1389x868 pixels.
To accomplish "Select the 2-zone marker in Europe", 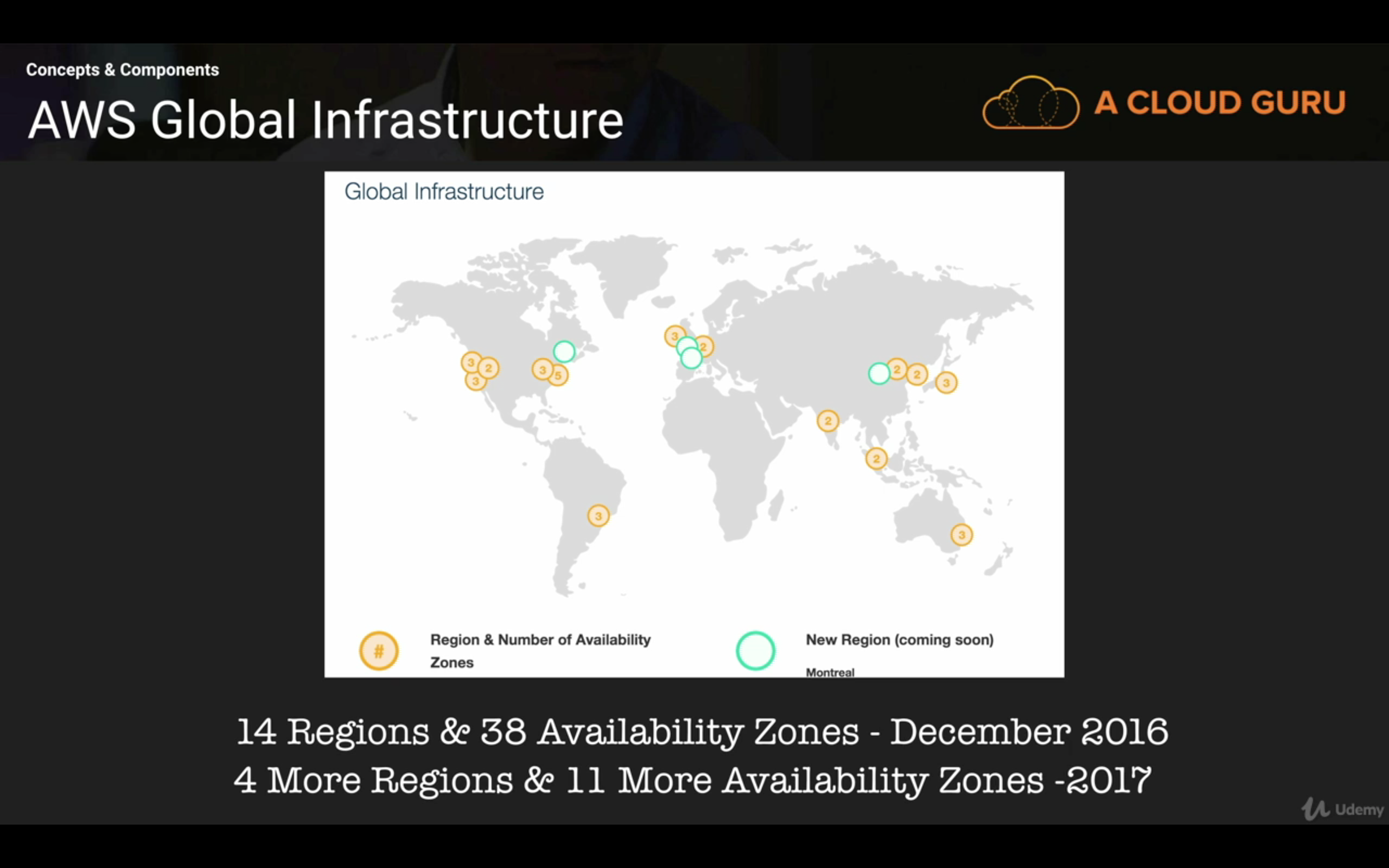I will (x=704, y=346).
